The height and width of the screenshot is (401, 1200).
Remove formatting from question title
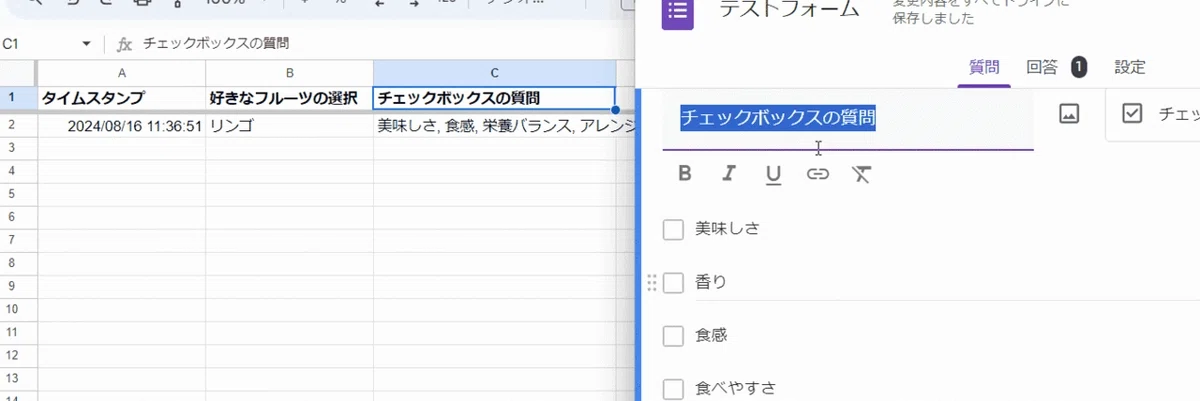click(x=862, y=174)
